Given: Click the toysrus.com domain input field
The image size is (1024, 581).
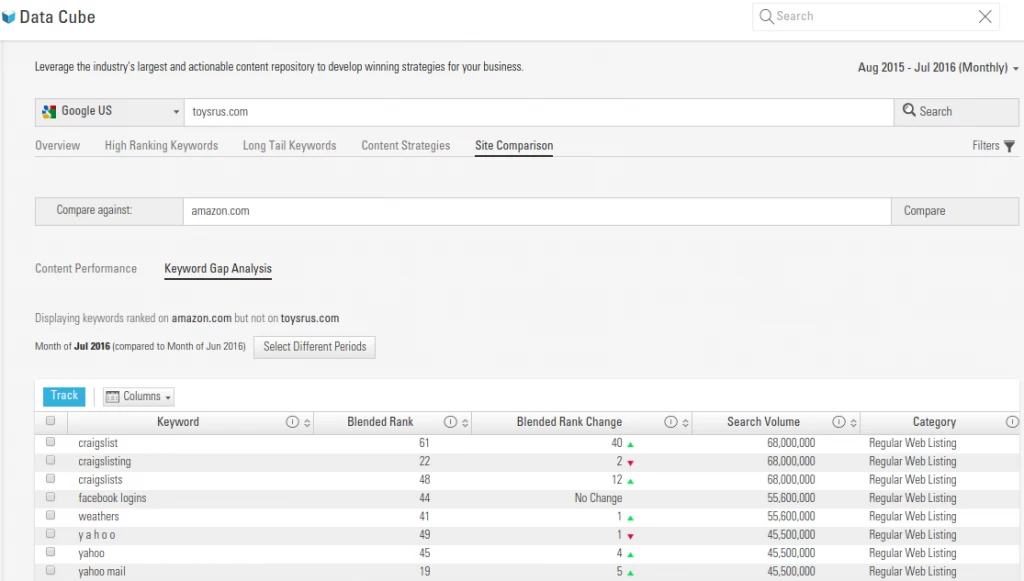Looking at the screenshot, I should pos(539,112).
